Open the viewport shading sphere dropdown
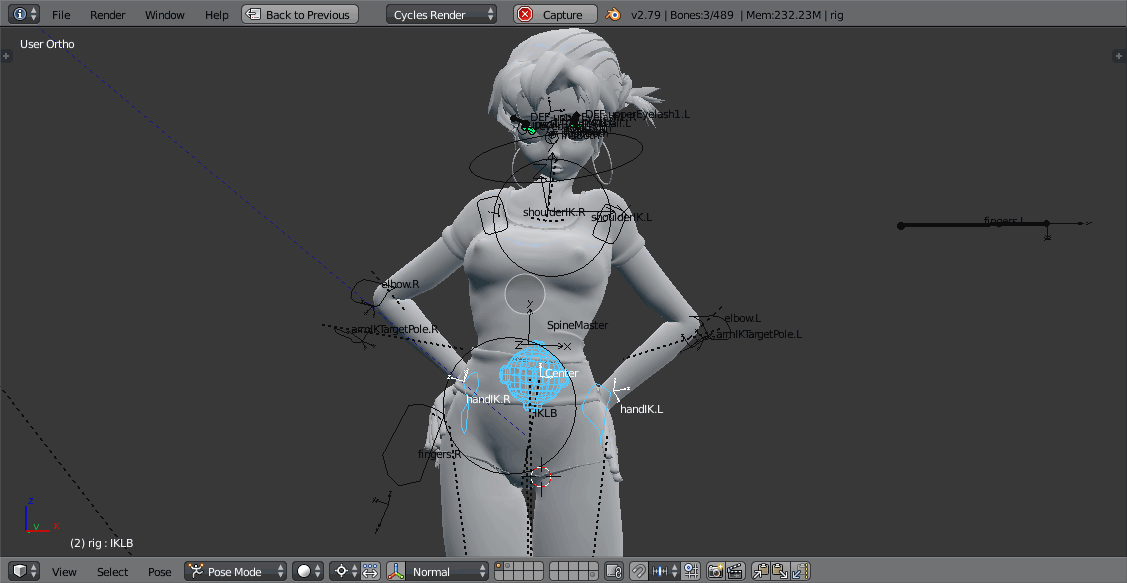1127x583 pixels. 308,571
